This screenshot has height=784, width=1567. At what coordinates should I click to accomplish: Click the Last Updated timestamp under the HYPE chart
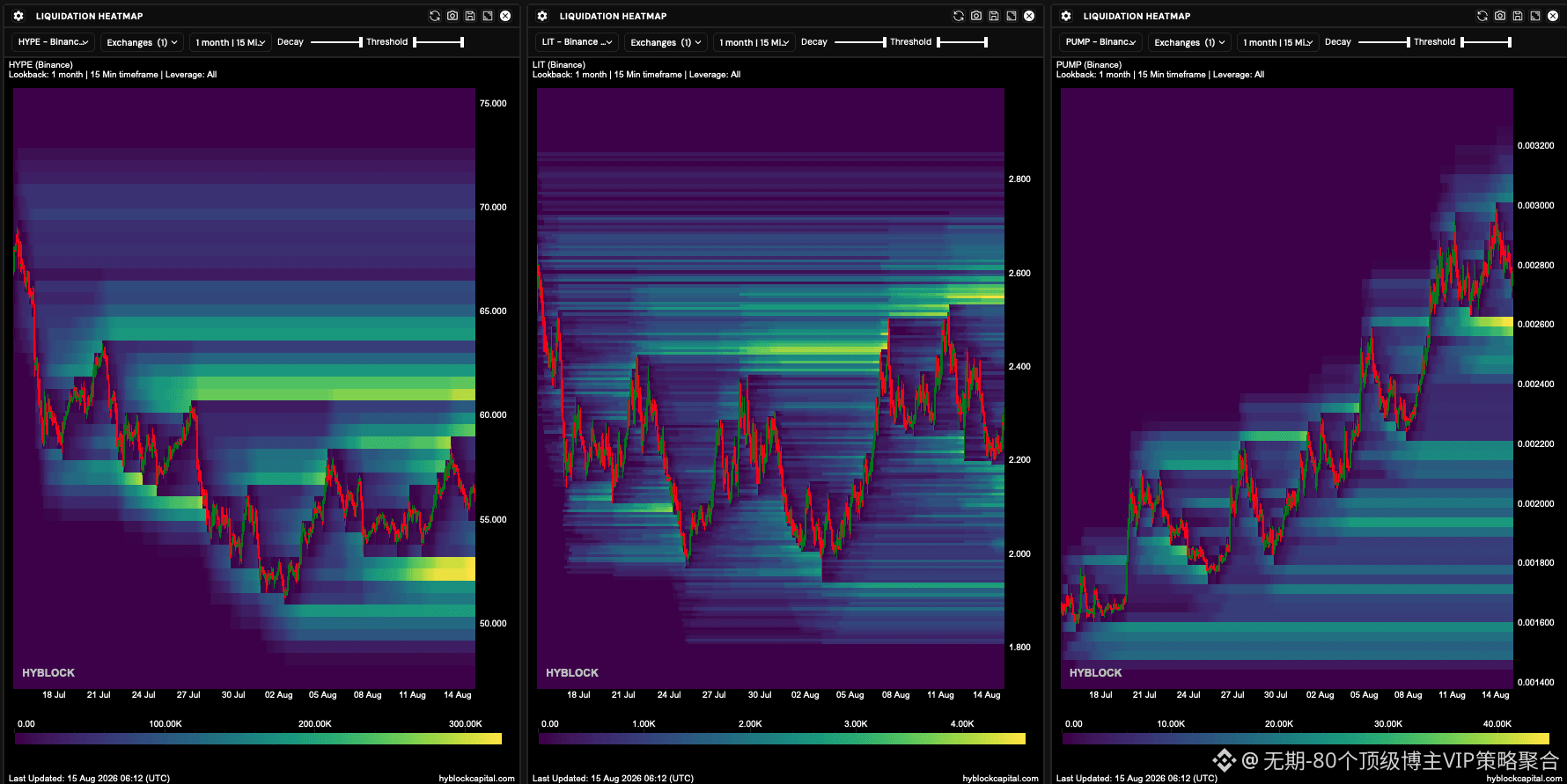[x=89, y=778]
